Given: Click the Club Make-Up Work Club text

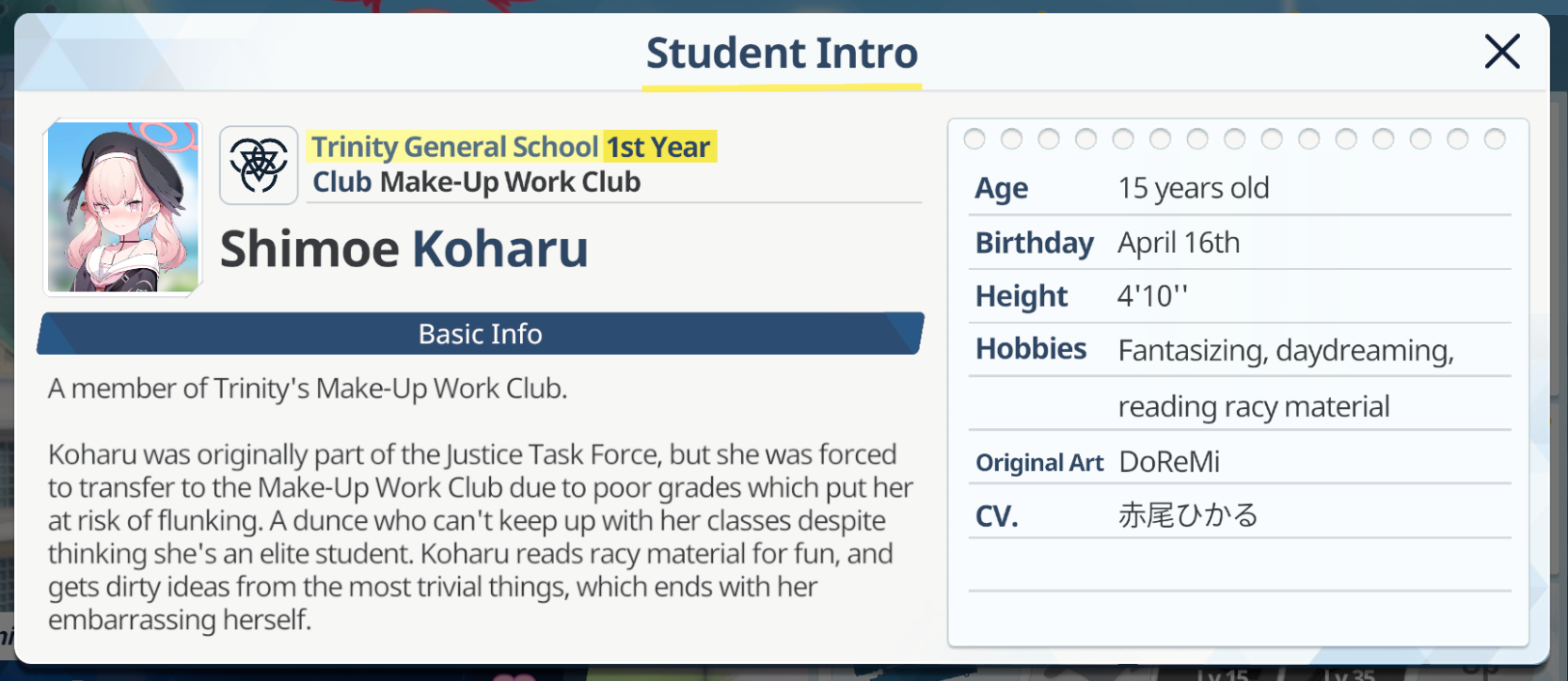Looking at the screenshot, I should 476,182.
